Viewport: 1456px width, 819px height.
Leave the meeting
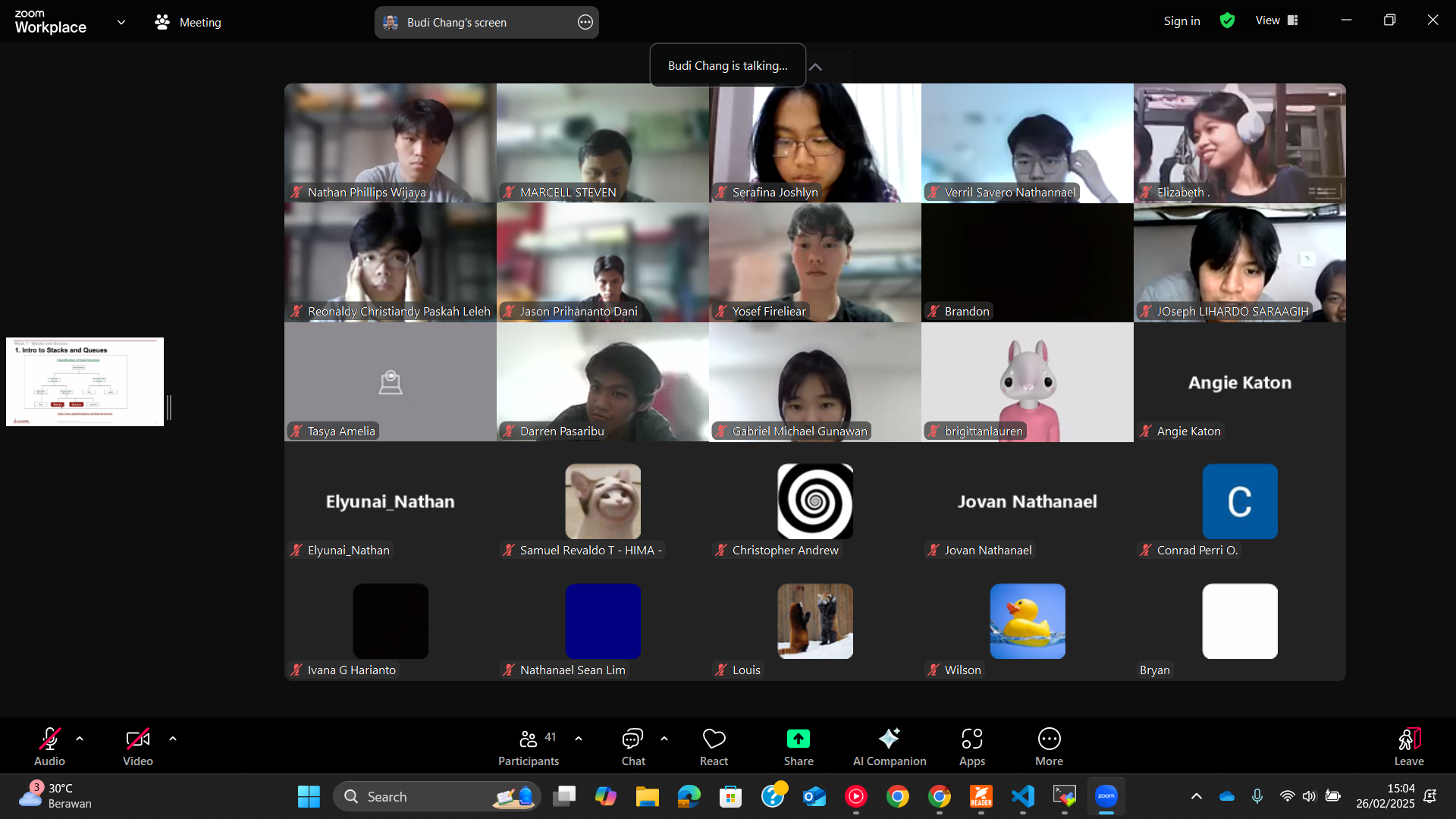point(1408,746)
